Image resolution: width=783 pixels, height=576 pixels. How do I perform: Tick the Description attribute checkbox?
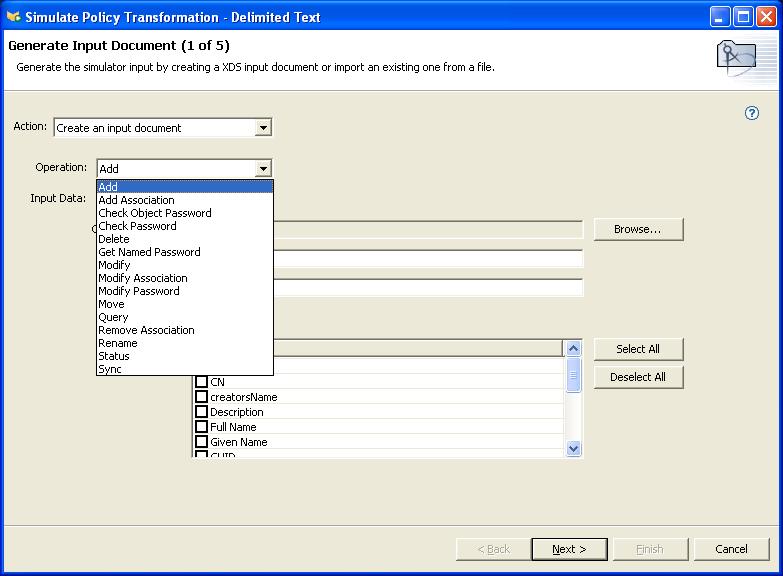(x=201, y=412)
